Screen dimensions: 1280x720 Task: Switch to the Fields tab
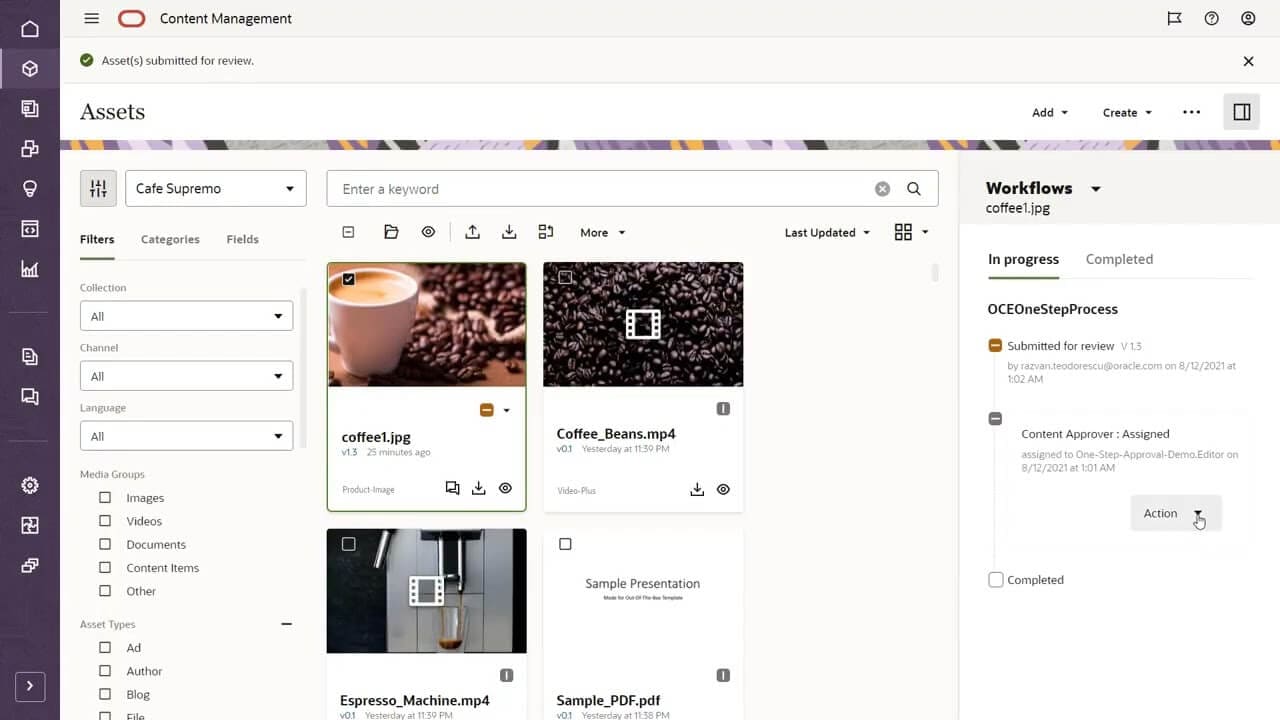243,239
